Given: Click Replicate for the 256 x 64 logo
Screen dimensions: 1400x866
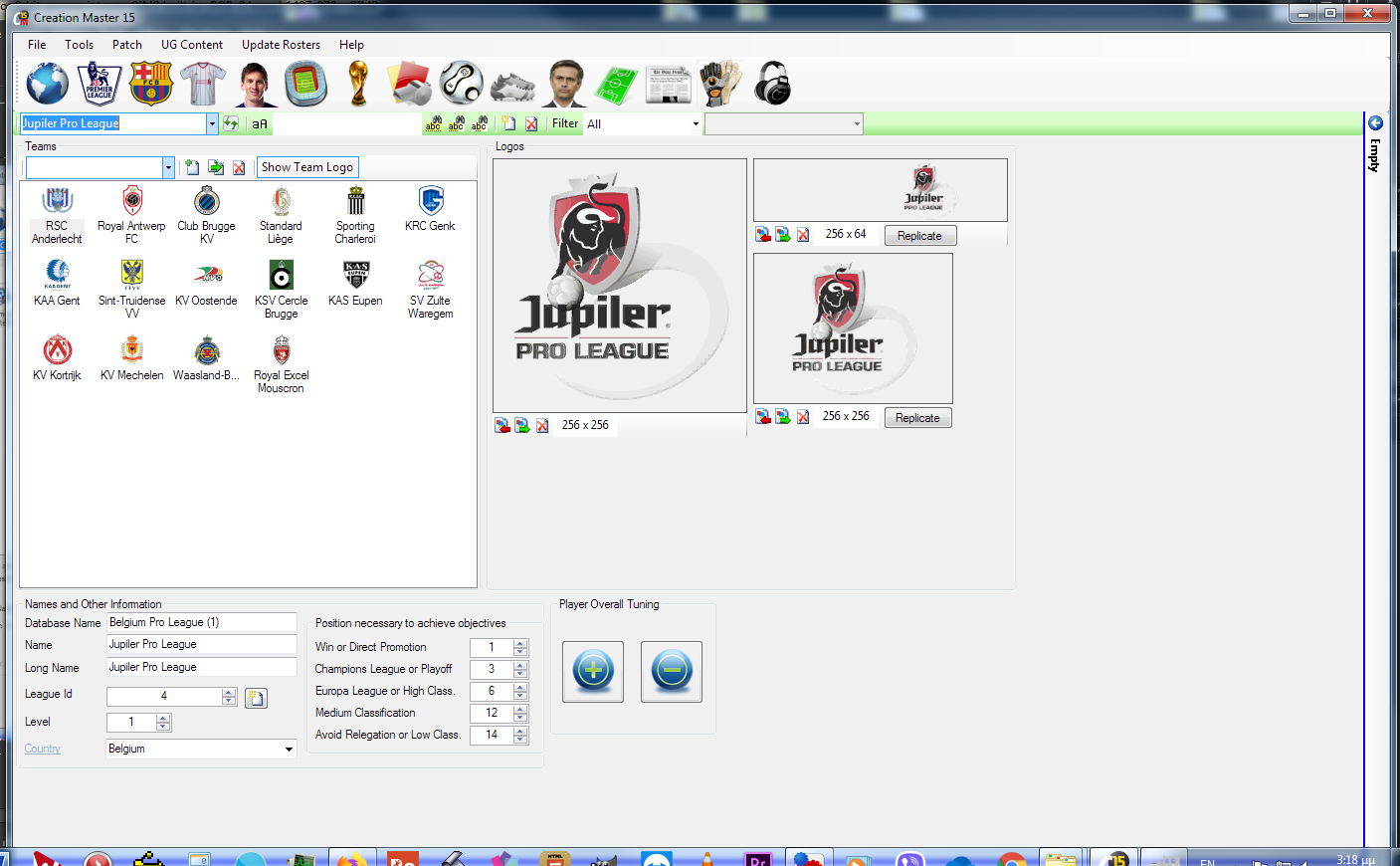Looking at the screenshot, I should [x=919, y=236].
